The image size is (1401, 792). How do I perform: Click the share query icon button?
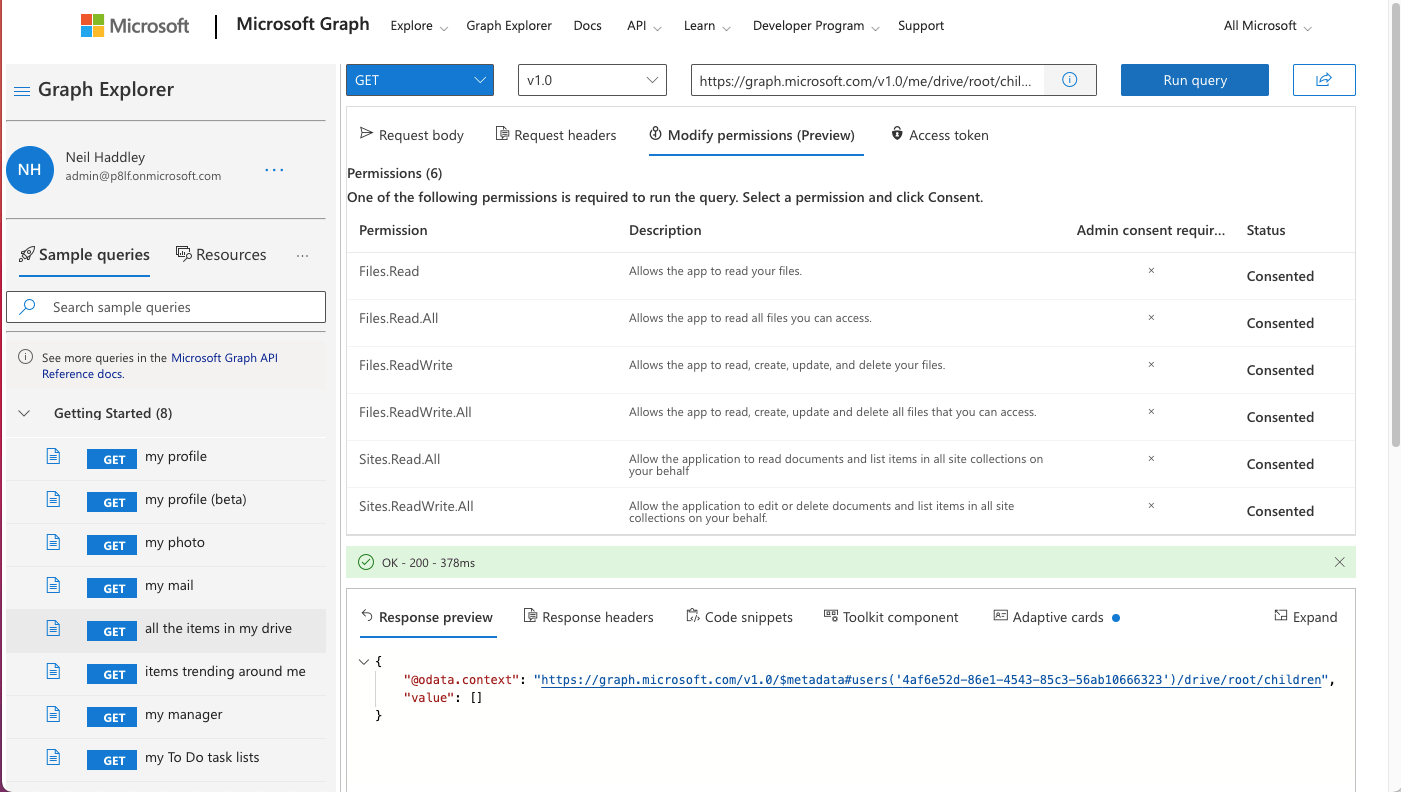tap(1323, 80)
